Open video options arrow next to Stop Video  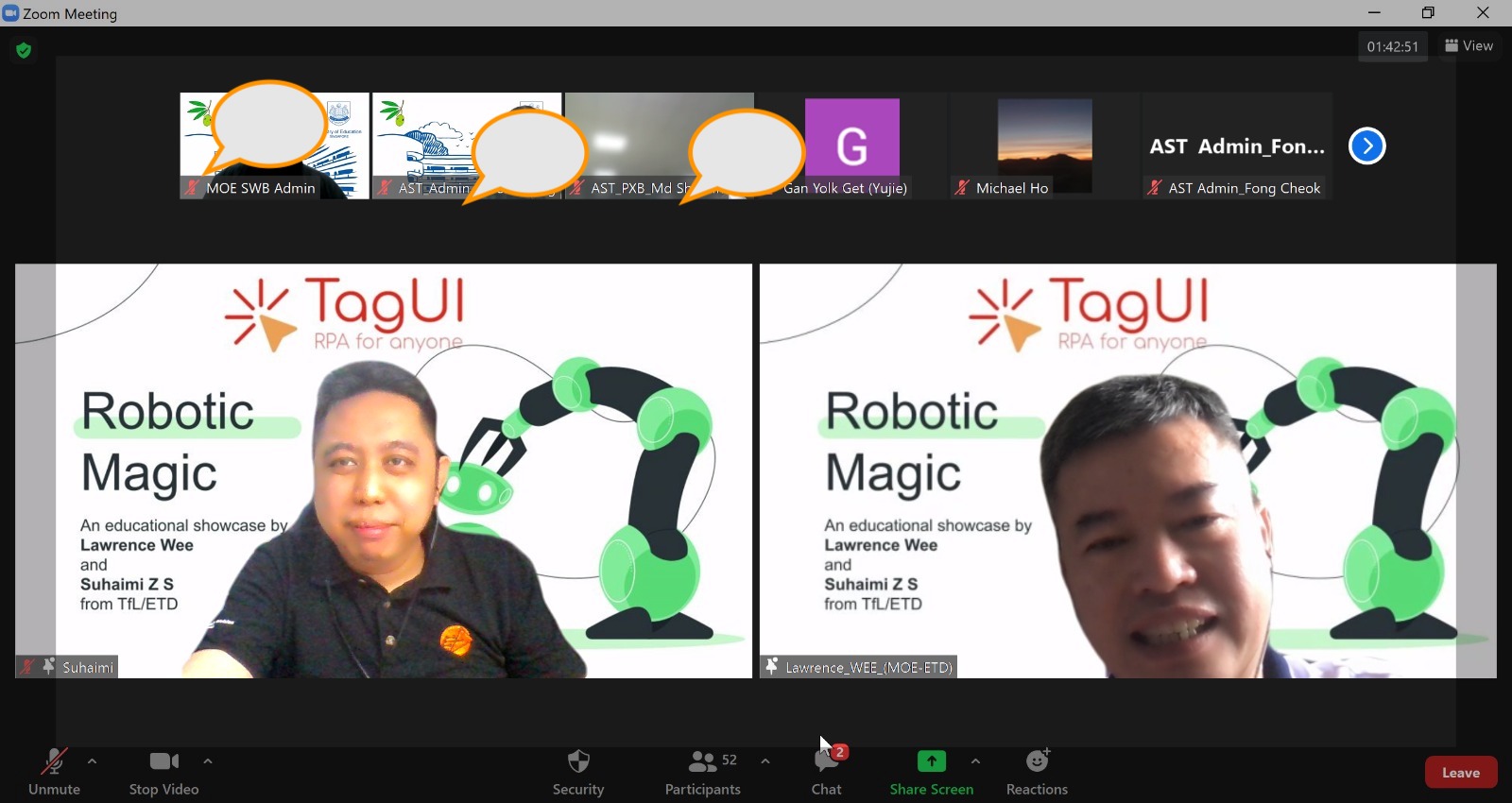(x=208, y=761)
